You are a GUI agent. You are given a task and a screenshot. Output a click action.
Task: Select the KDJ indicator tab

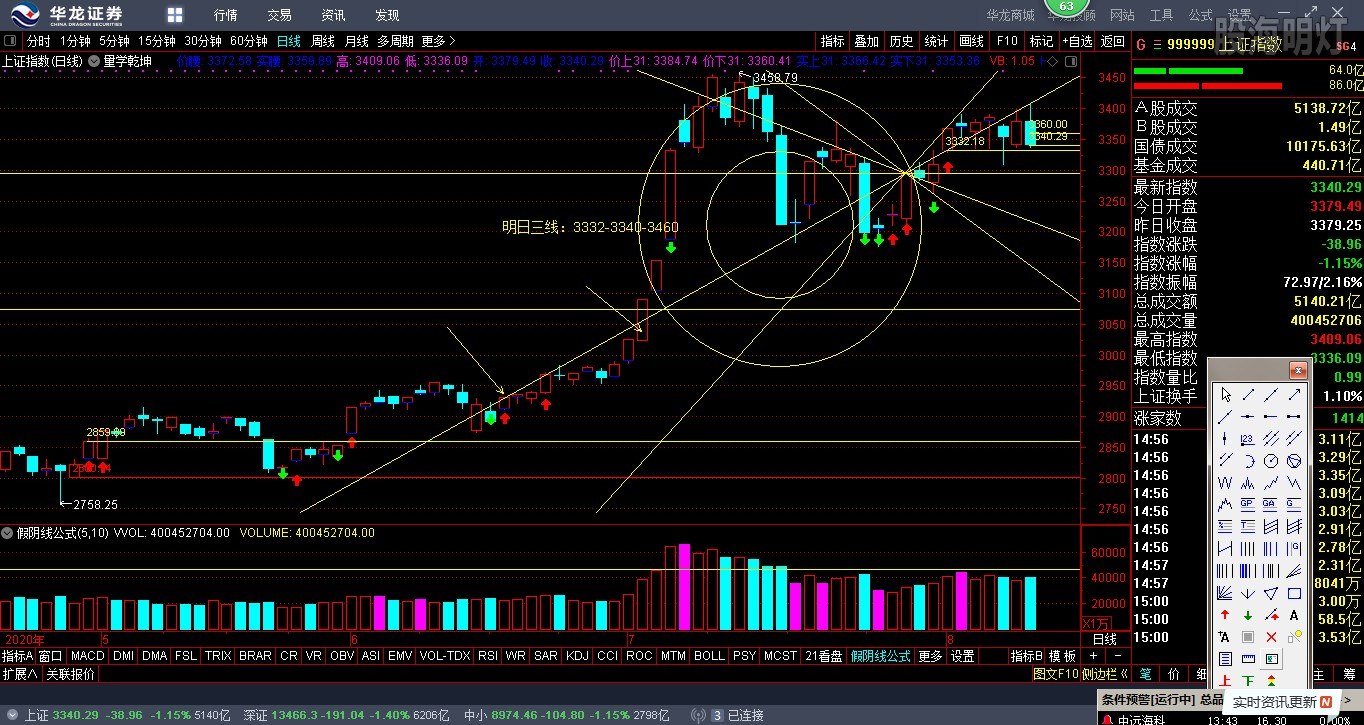(577, 656)
